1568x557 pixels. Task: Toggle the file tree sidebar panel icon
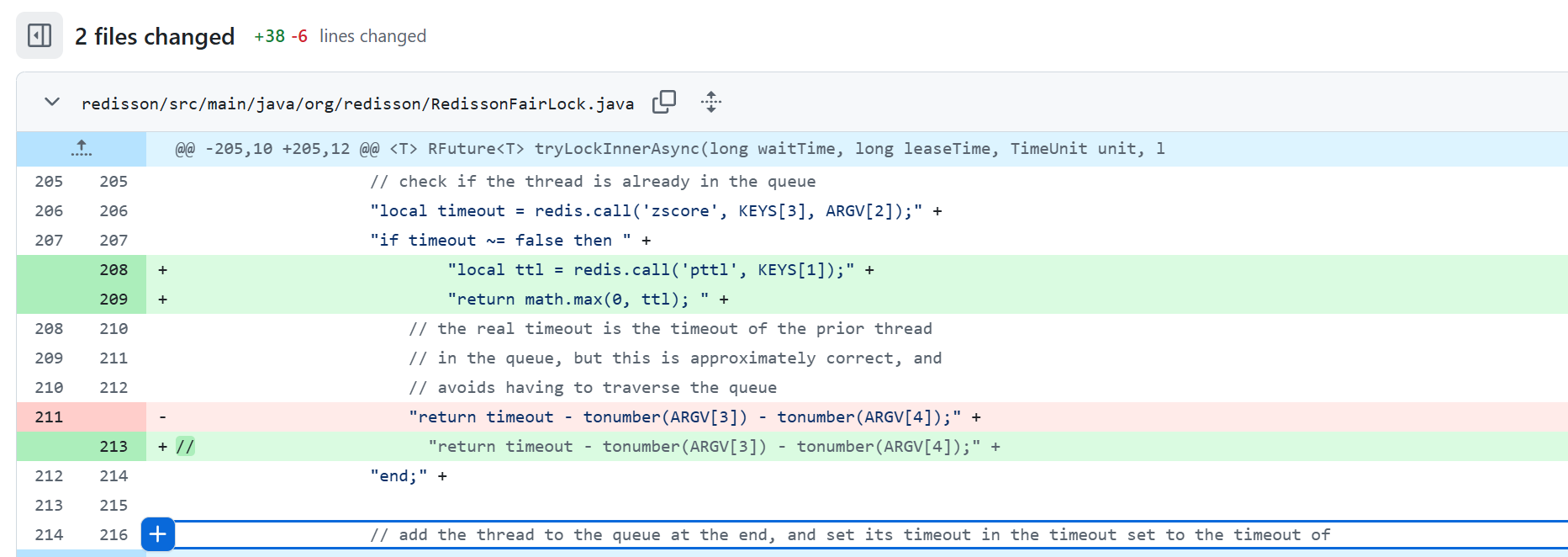pos(40,35)
